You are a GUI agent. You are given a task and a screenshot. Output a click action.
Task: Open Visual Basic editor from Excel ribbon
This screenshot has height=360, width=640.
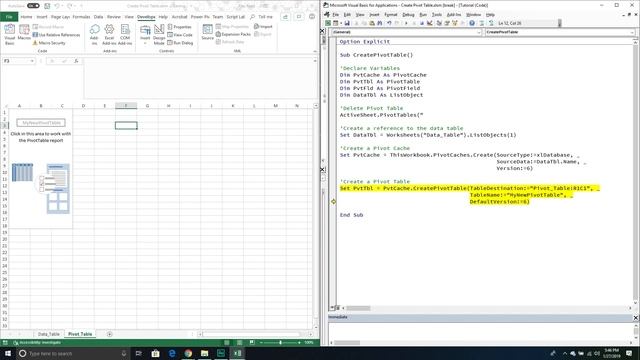coord(9,34)
